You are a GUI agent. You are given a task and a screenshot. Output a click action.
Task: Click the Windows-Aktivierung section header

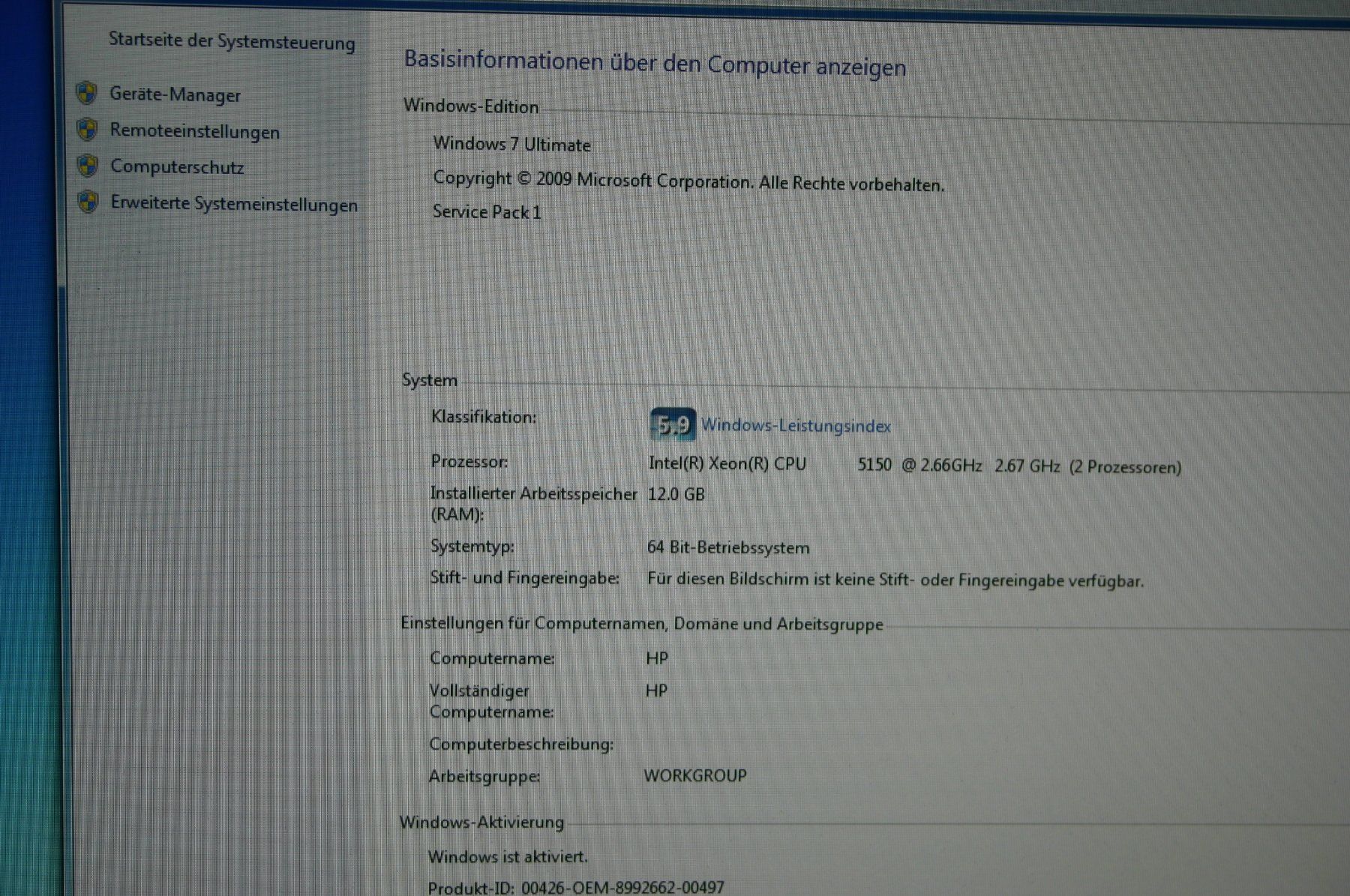481,822
